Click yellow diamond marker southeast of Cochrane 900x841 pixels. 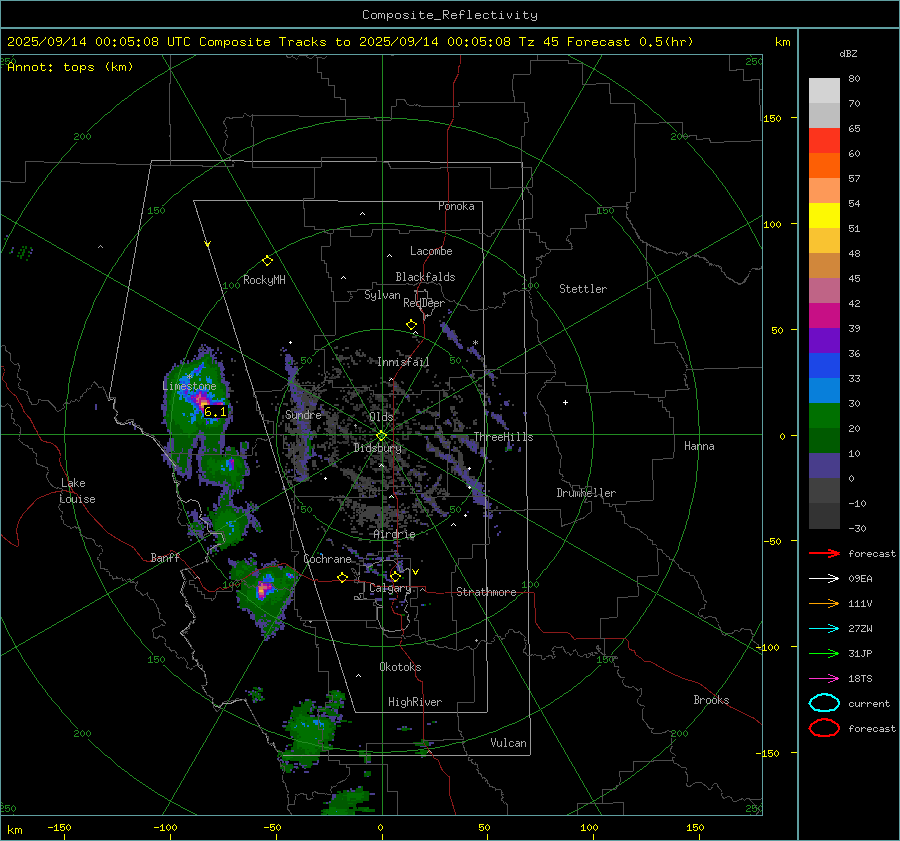coord(343,578)
